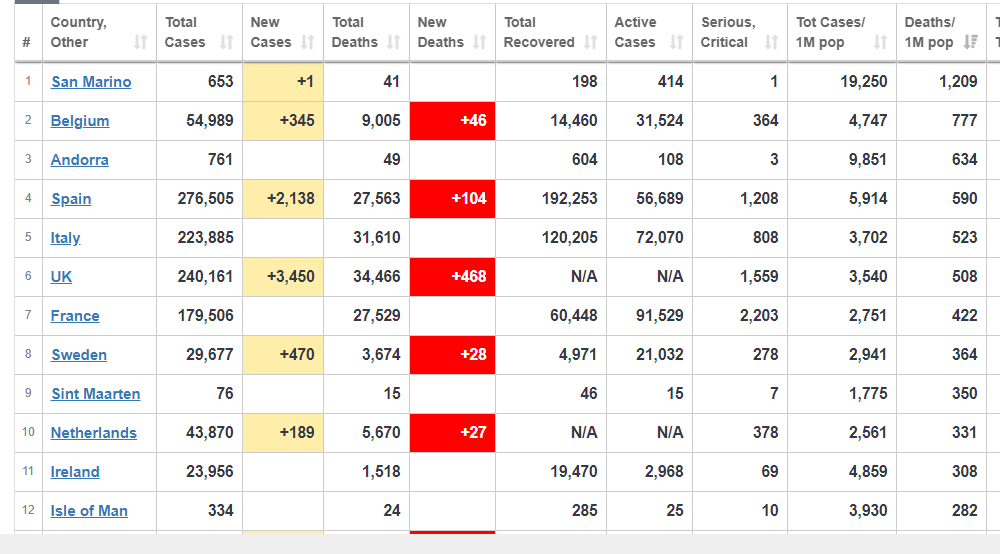Go to Spain statistics link

point(71,199)
